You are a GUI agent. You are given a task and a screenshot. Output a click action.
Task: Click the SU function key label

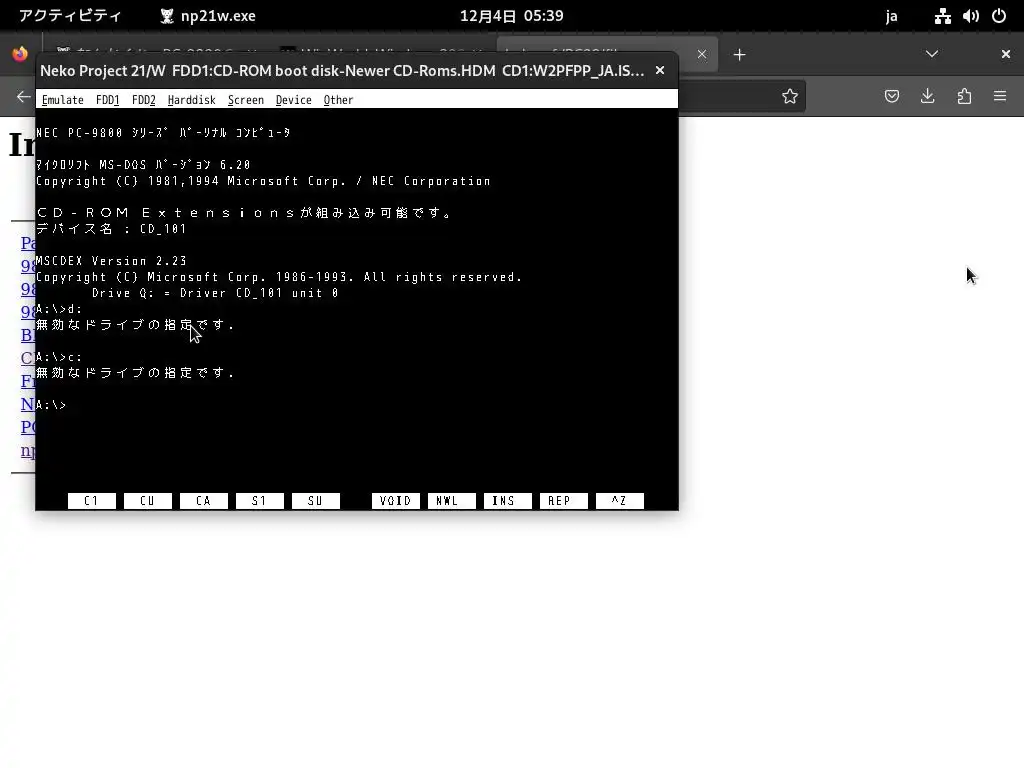click(x=315, y=501)
